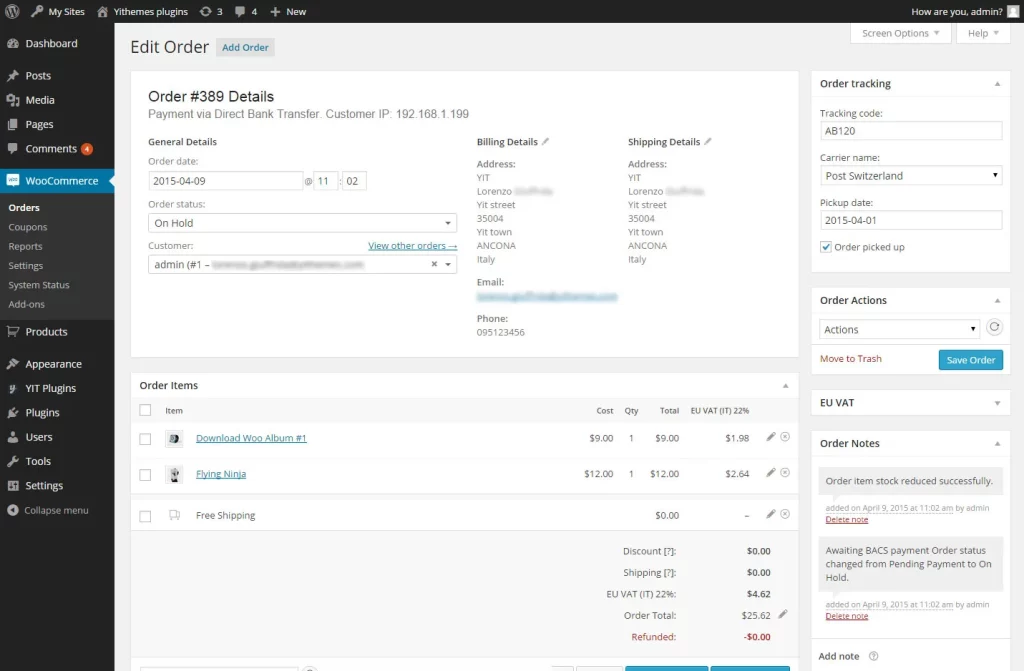Screen dimensions: 1024x671
Task: Click the Collapse menu icon
Action: 13,510
